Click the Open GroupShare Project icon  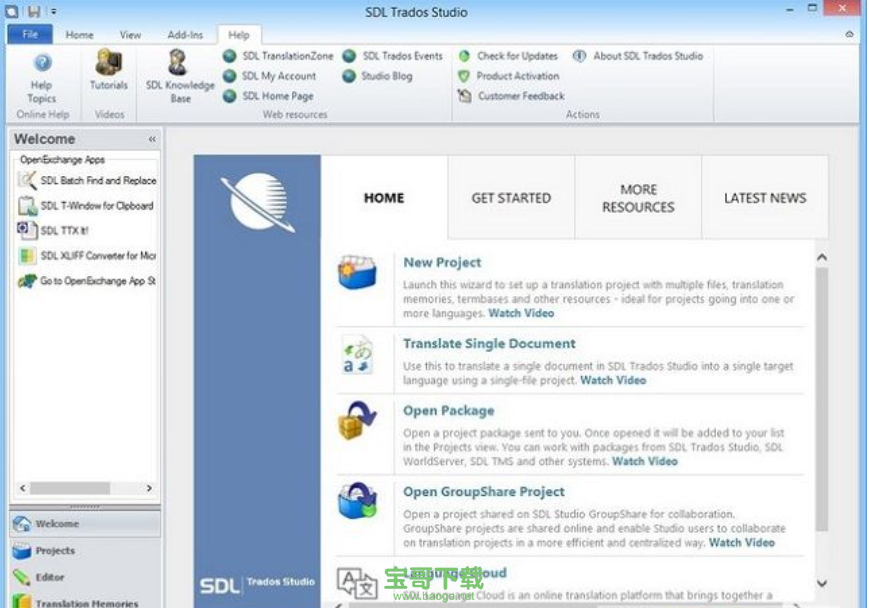(357, 501)
